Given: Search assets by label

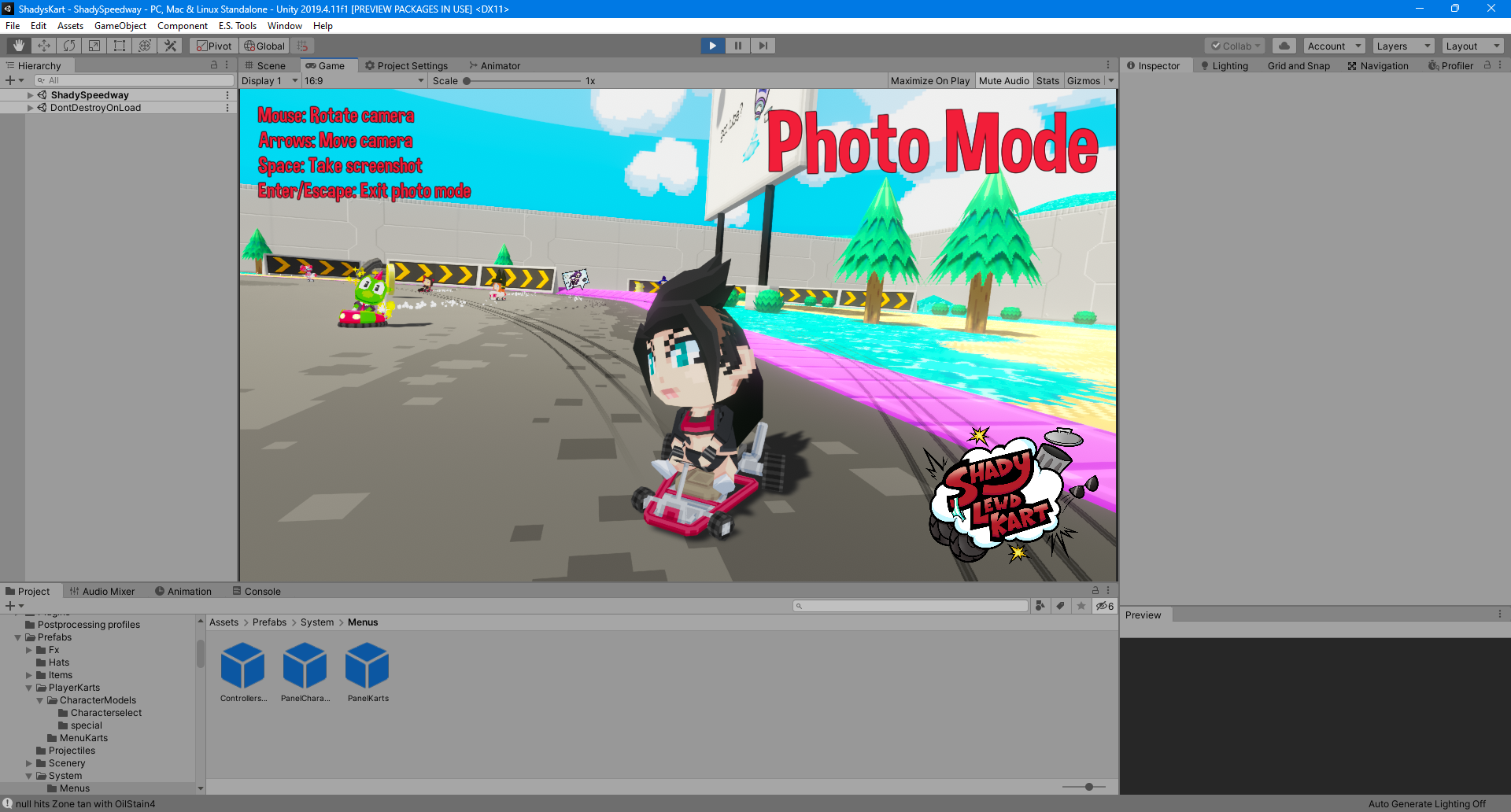Looking at the screenshot, I should click(x=1061, y=606).
